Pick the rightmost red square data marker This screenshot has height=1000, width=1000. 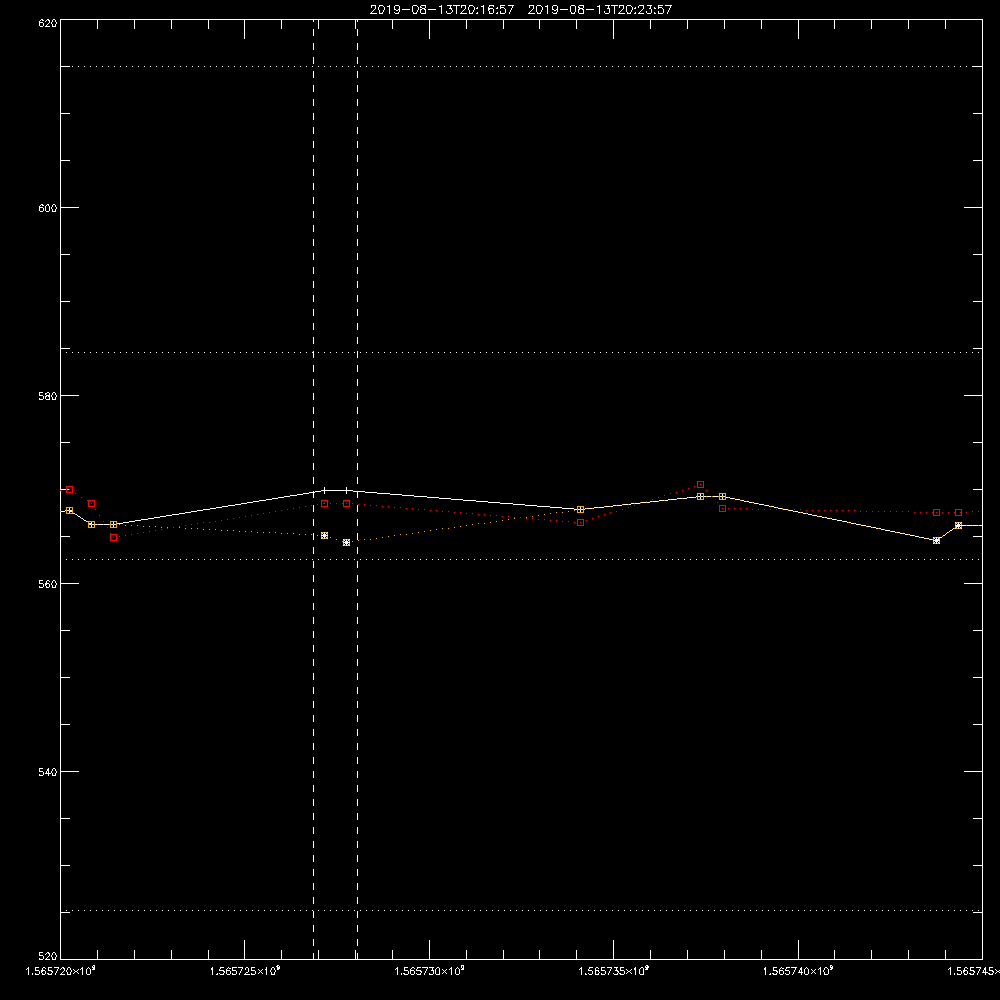[959, 513]
